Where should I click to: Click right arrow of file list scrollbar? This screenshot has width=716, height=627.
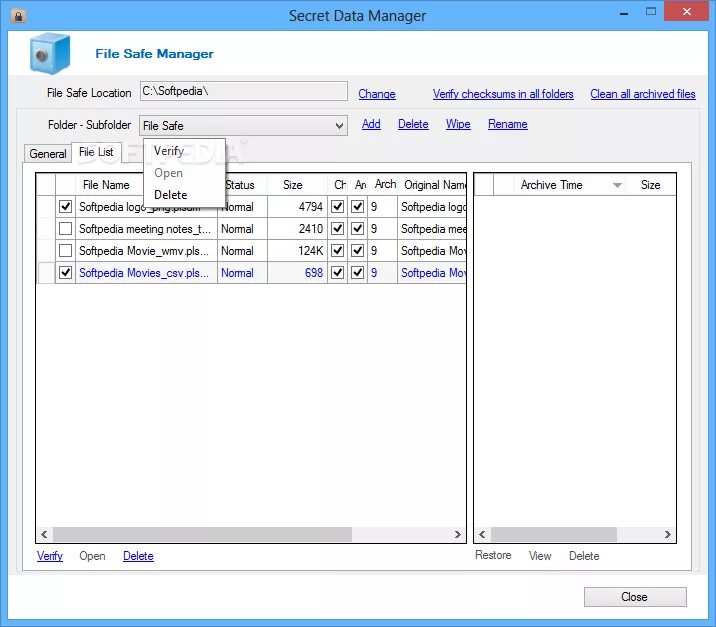point(458,534)
